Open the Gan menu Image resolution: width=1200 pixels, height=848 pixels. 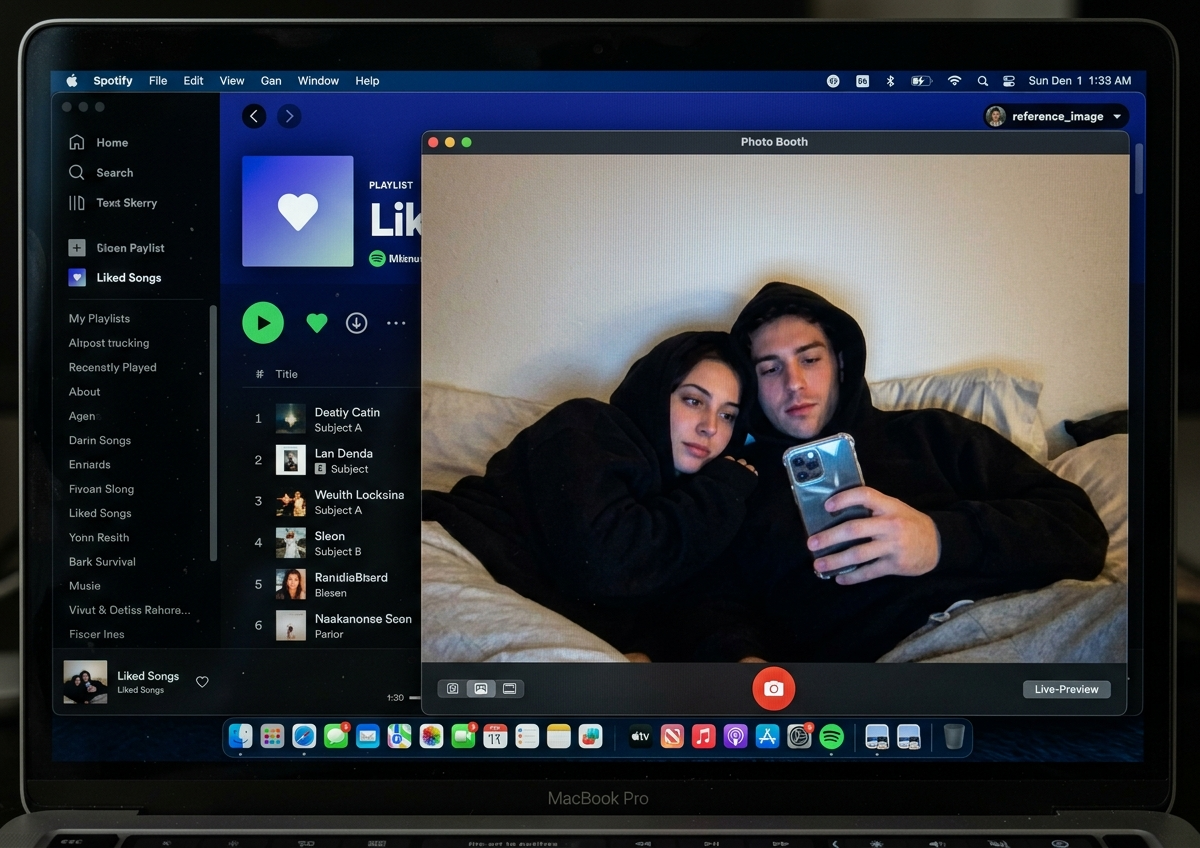pos(271,81)
